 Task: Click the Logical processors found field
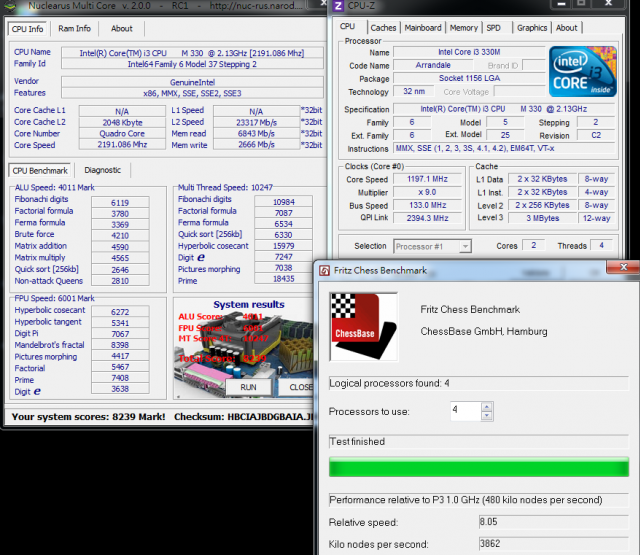tap(479, 383)
